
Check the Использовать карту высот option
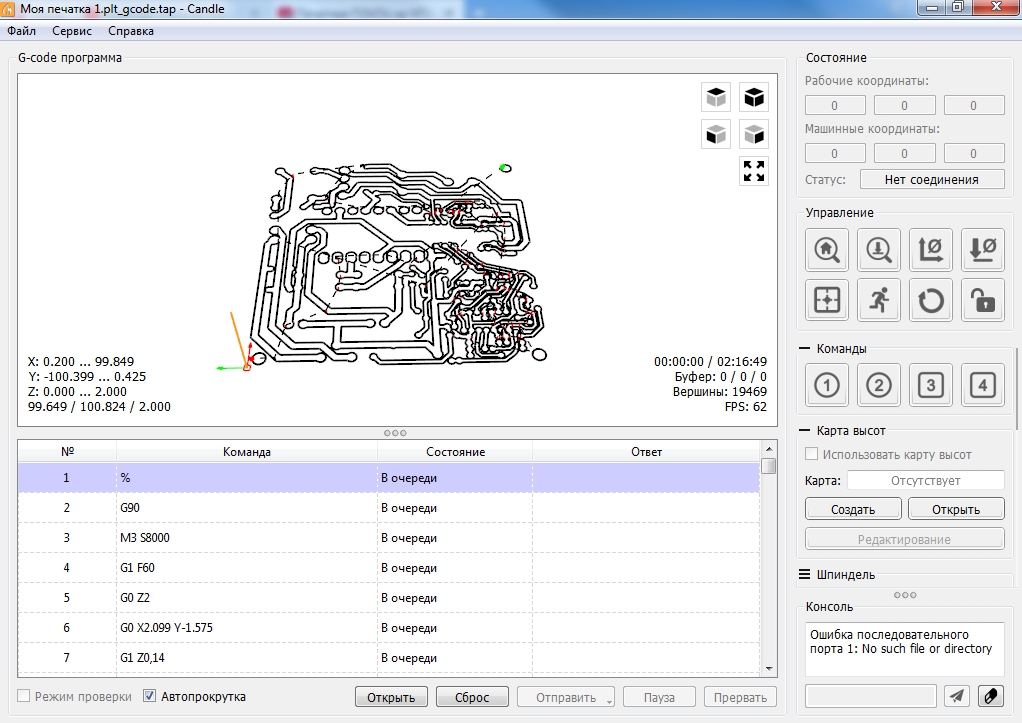tap(812, 455)
